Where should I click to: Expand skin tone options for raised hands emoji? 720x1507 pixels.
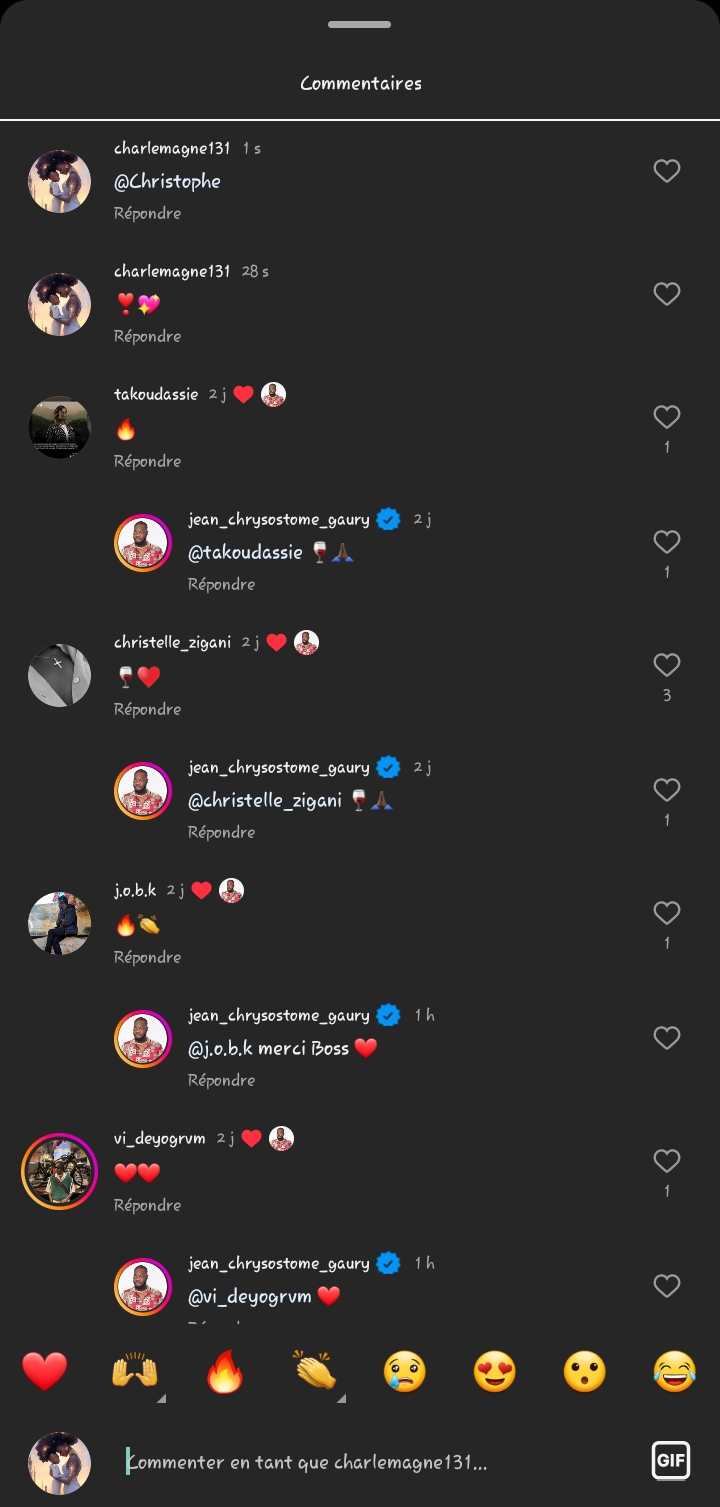pyautogui.click(x=161, y=1398)
